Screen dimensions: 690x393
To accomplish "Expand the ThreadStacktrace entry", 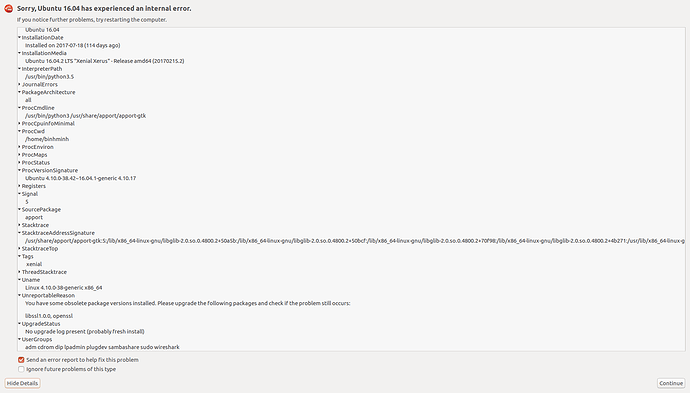I will (x=19, y=272).
